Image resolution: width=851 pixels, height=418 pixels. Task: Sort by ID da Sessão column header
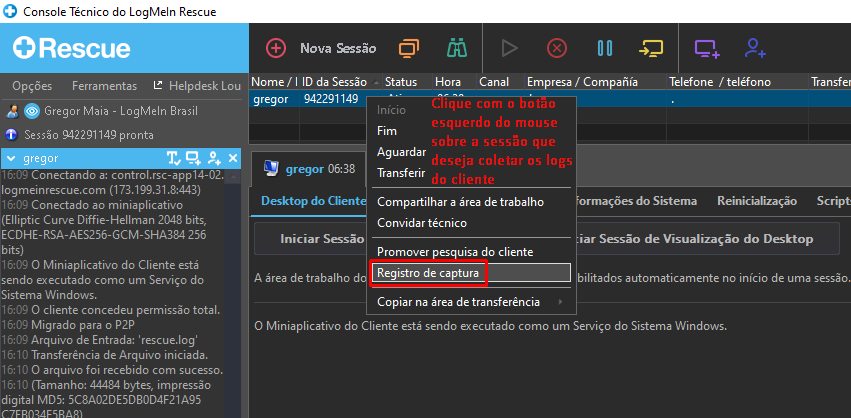coord(340,82)
